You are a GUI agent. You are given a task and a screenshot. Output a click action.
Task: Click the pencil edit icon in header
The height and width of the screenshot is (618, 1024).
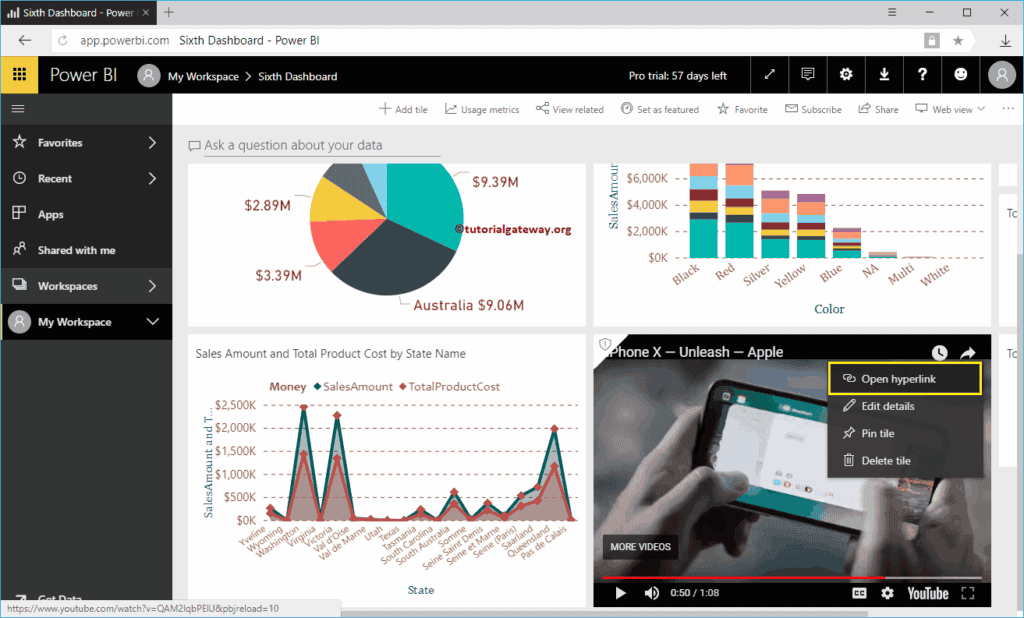(768, 74)
